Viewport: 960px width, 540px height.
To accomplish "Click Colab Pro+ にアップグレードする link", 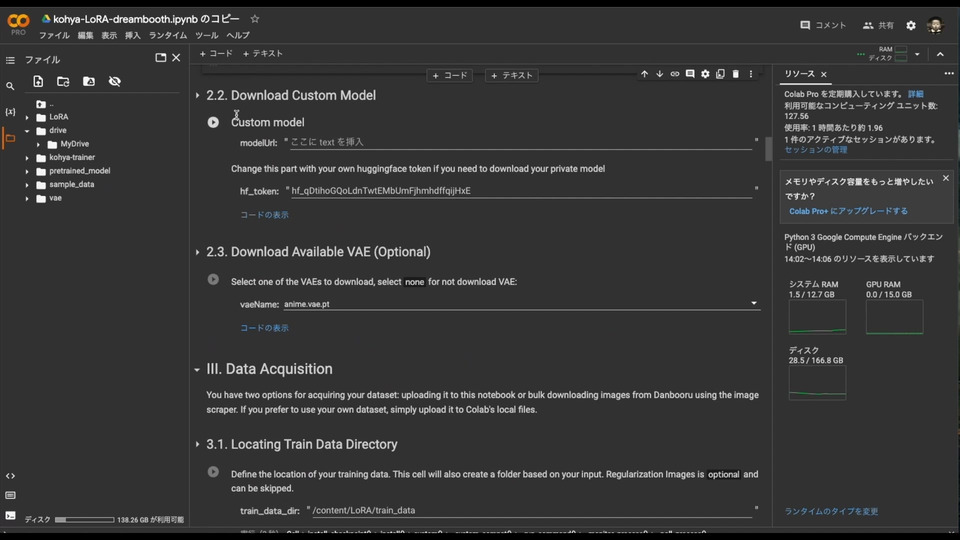I will [848, 211].
